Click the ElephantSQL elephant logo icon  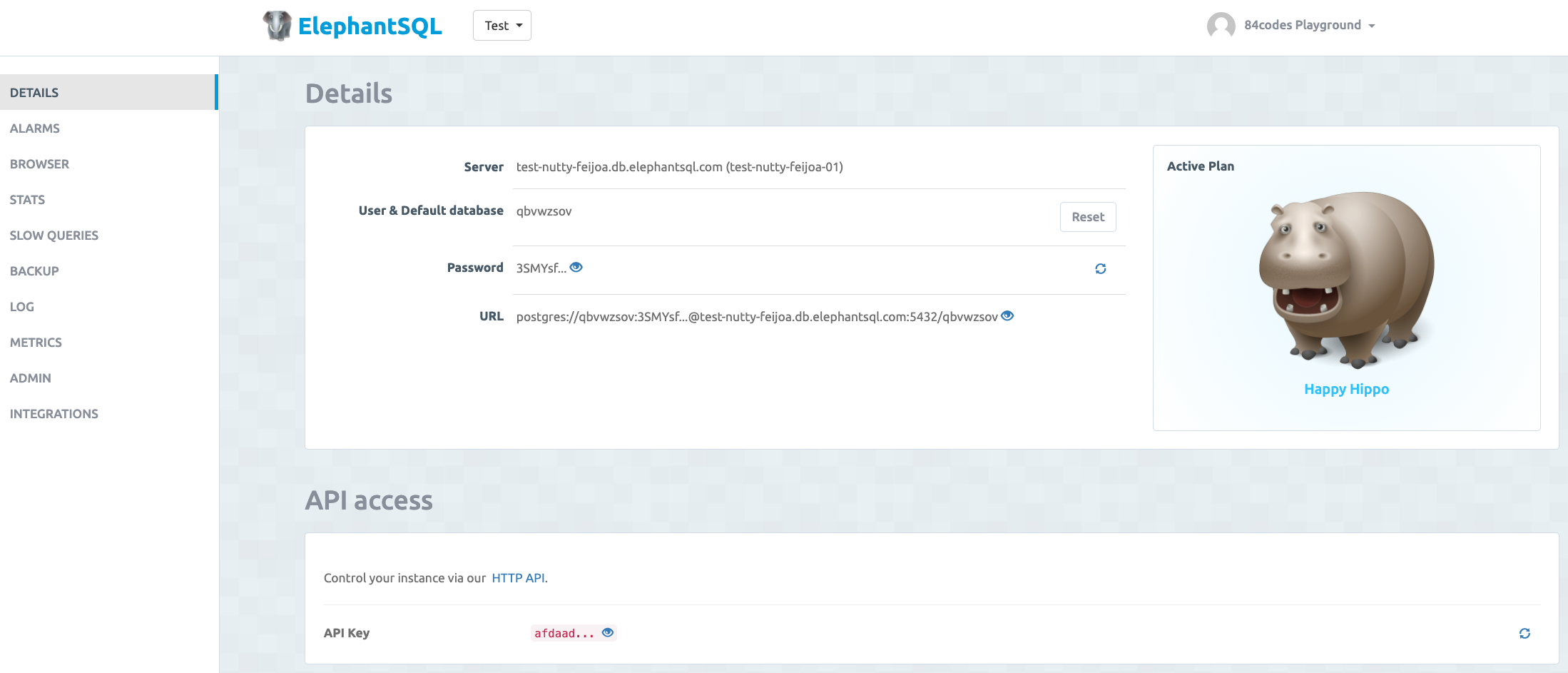click(x=277, y=26)
